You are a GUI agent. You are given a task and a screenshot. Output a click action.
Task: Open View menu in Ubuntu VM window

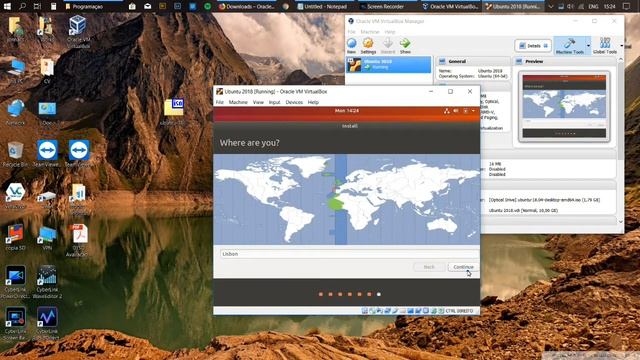(x=258, y=102)
